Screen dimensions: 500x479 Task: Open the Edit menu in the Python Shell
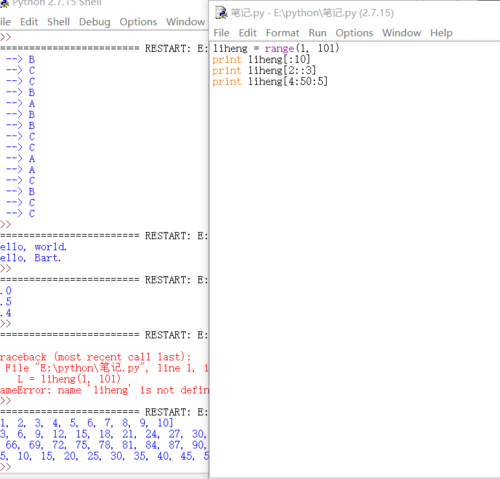29,22
